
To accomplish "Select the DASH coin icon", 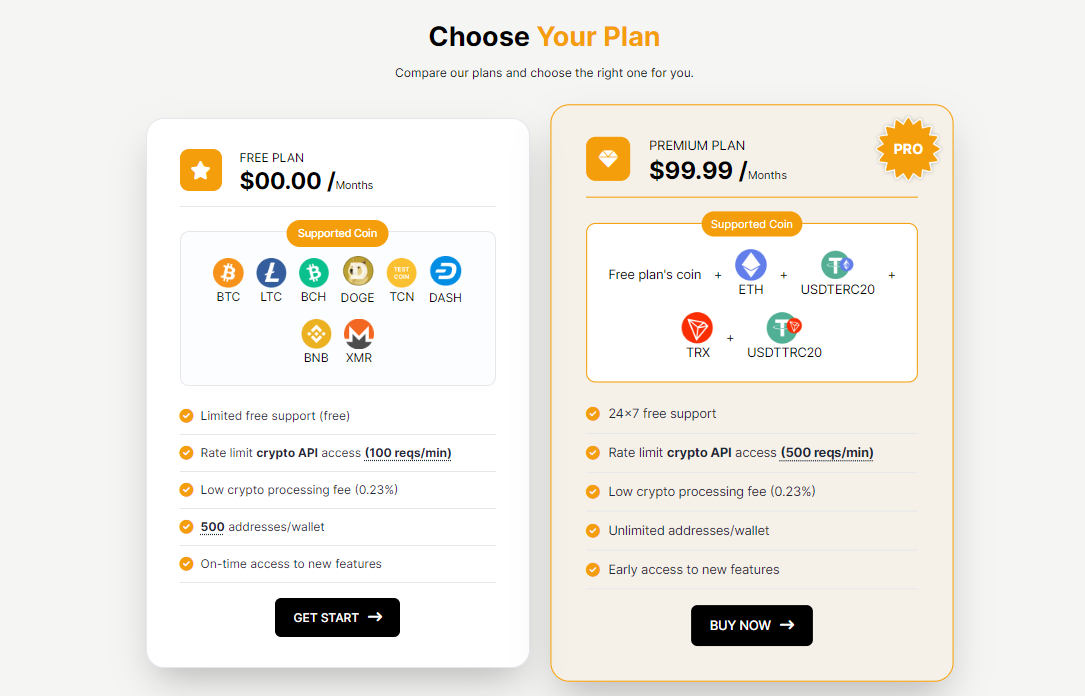I will tap(445, 272).
